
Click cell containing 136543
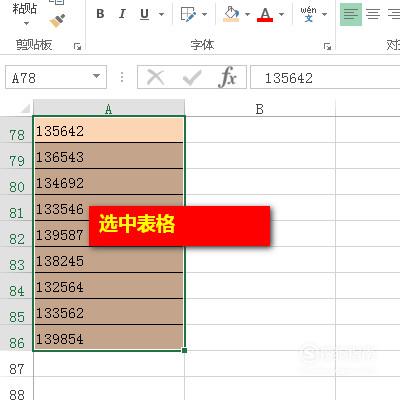click(x=109, y=156)
